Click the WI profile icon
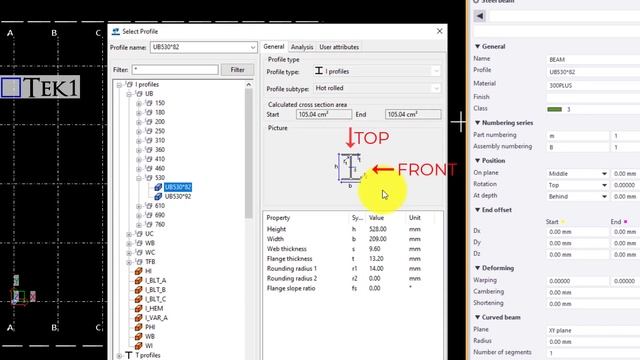Image resolution: width=640 pixels, height=360 pixels. (x=138, y=346)
